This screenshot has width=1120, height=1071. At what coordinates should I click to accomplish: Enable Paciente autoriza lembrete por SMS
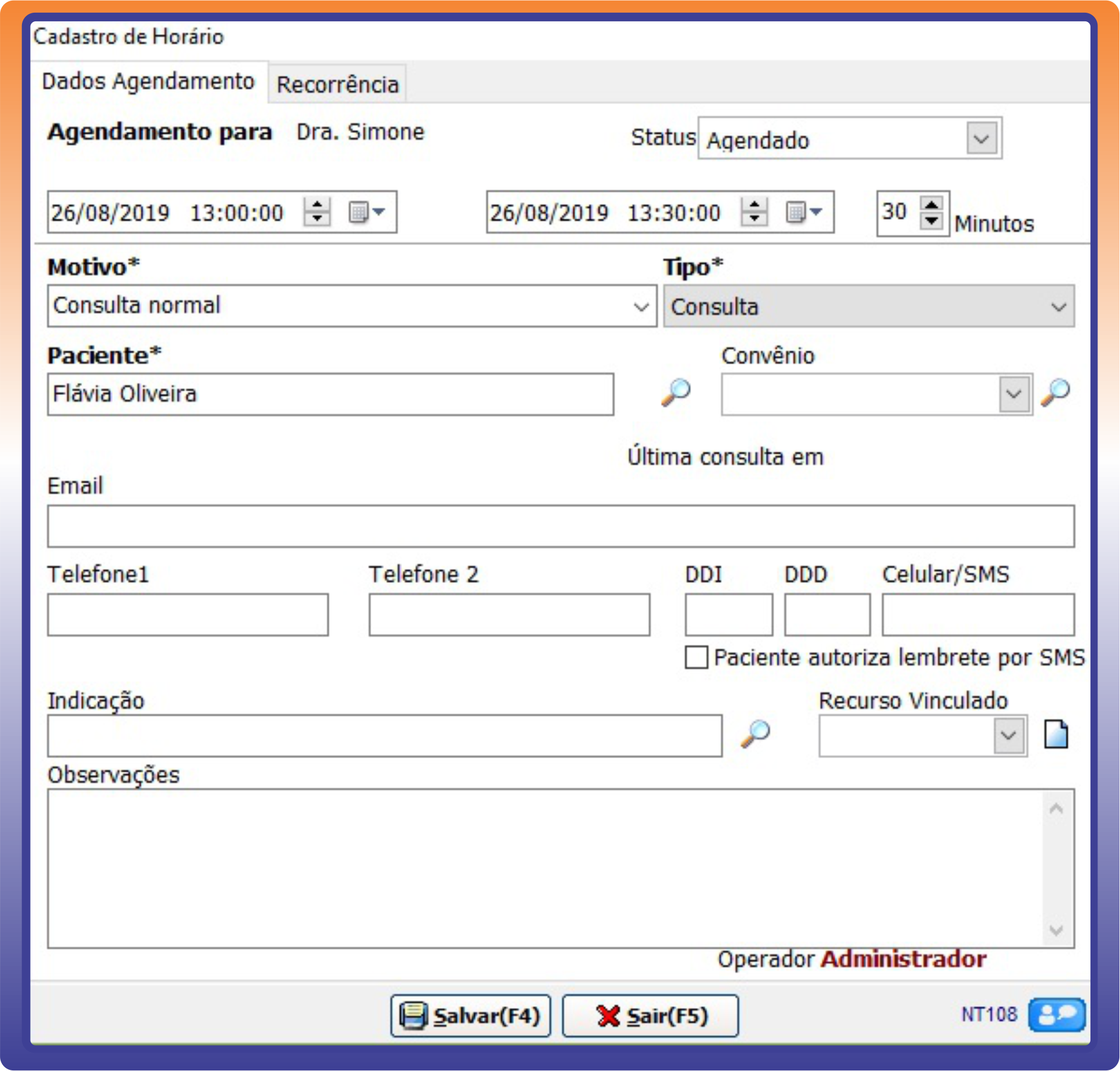point(696,658)
